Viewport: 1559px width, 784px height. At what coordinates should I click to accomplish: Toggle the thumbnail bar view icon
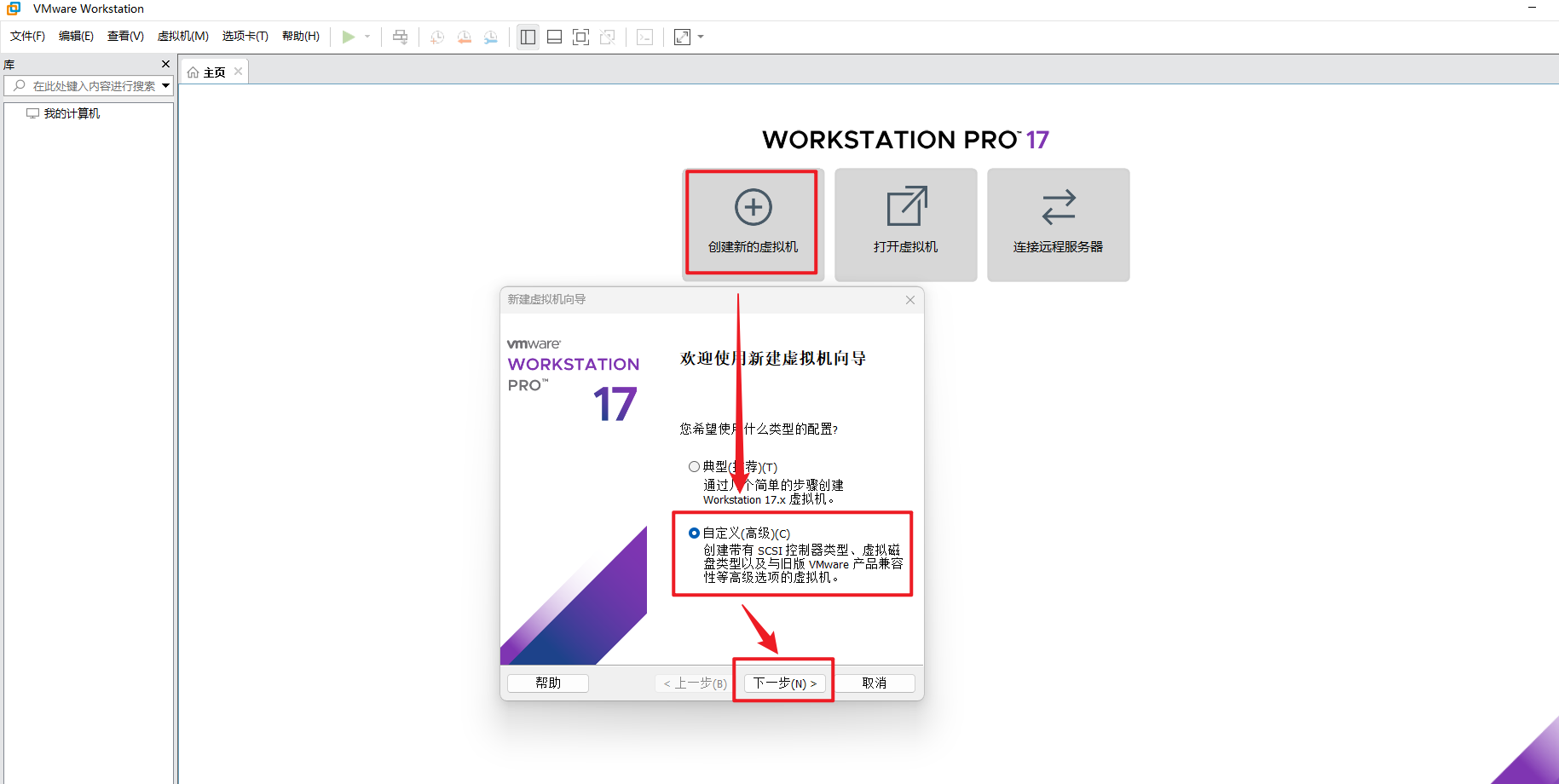(554, 37)
